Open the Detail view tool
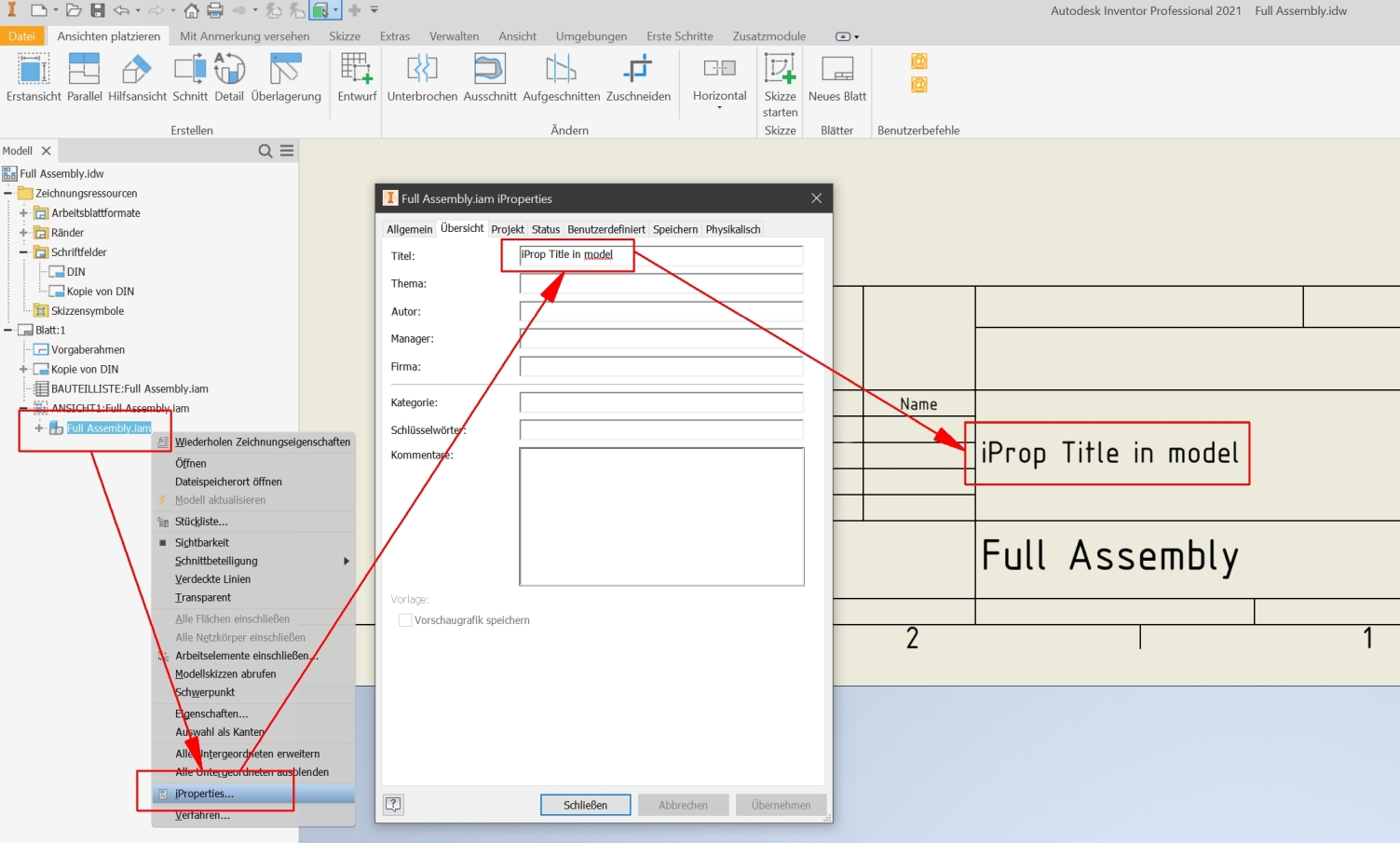Screen dimensions: 1400x843 [x=229, y=79]
